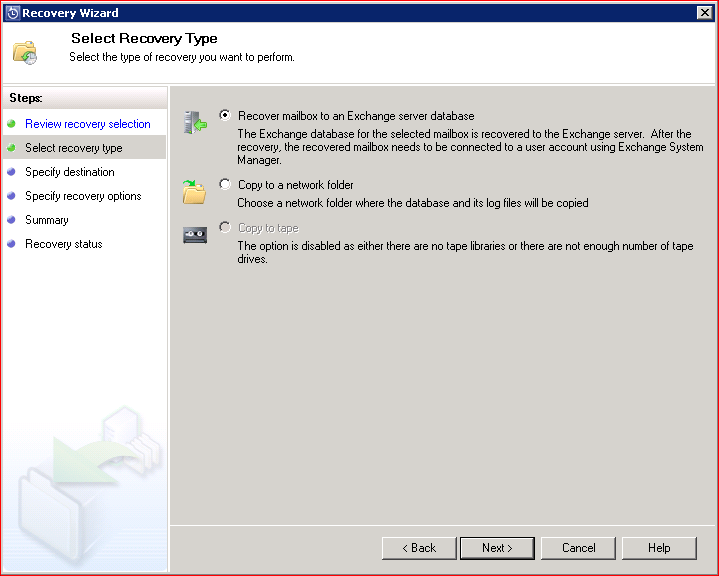This screenshot has width=719, height=576.
Task: Click the Recovery Wizard header folder icon
Action: [x=26, y=53]
